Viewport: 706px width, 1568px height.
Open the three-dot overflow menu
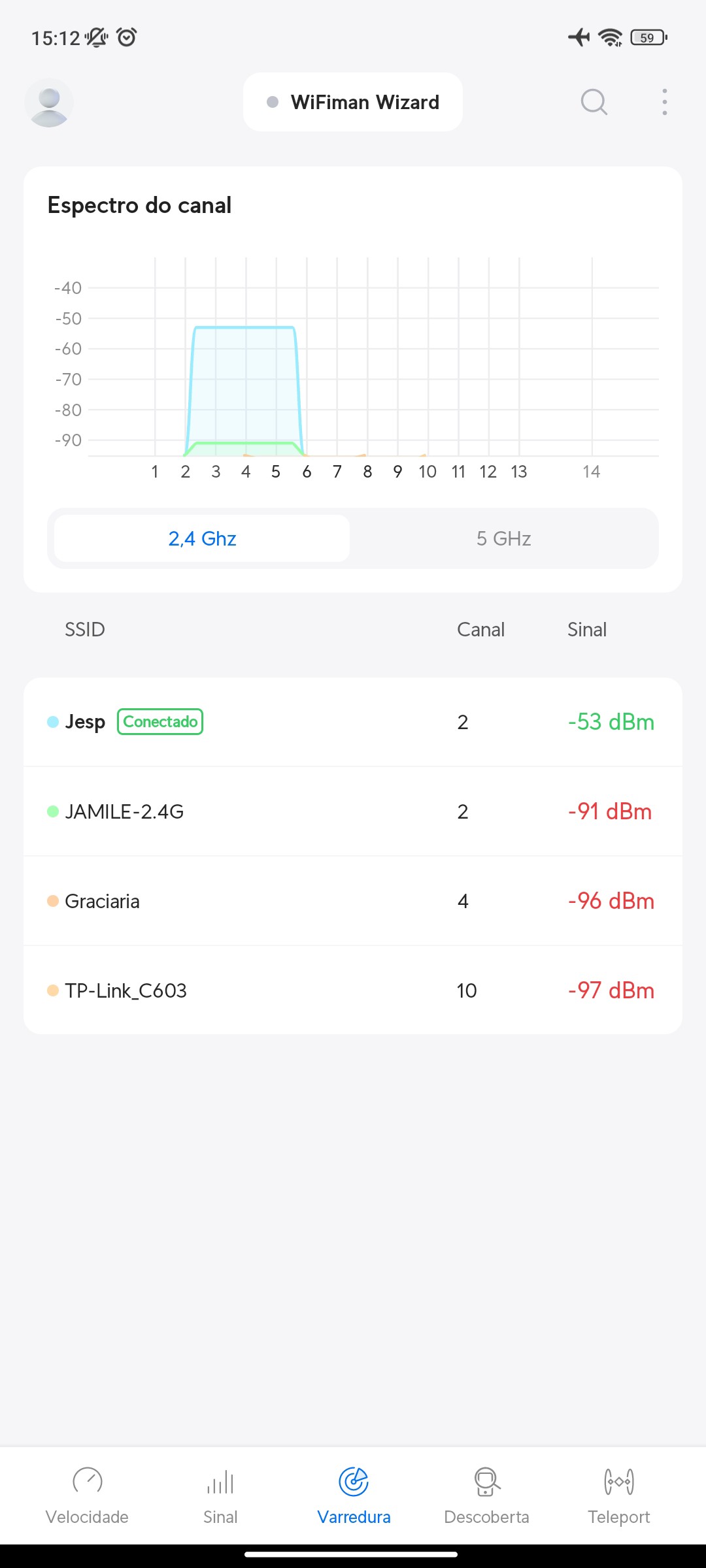664,103
